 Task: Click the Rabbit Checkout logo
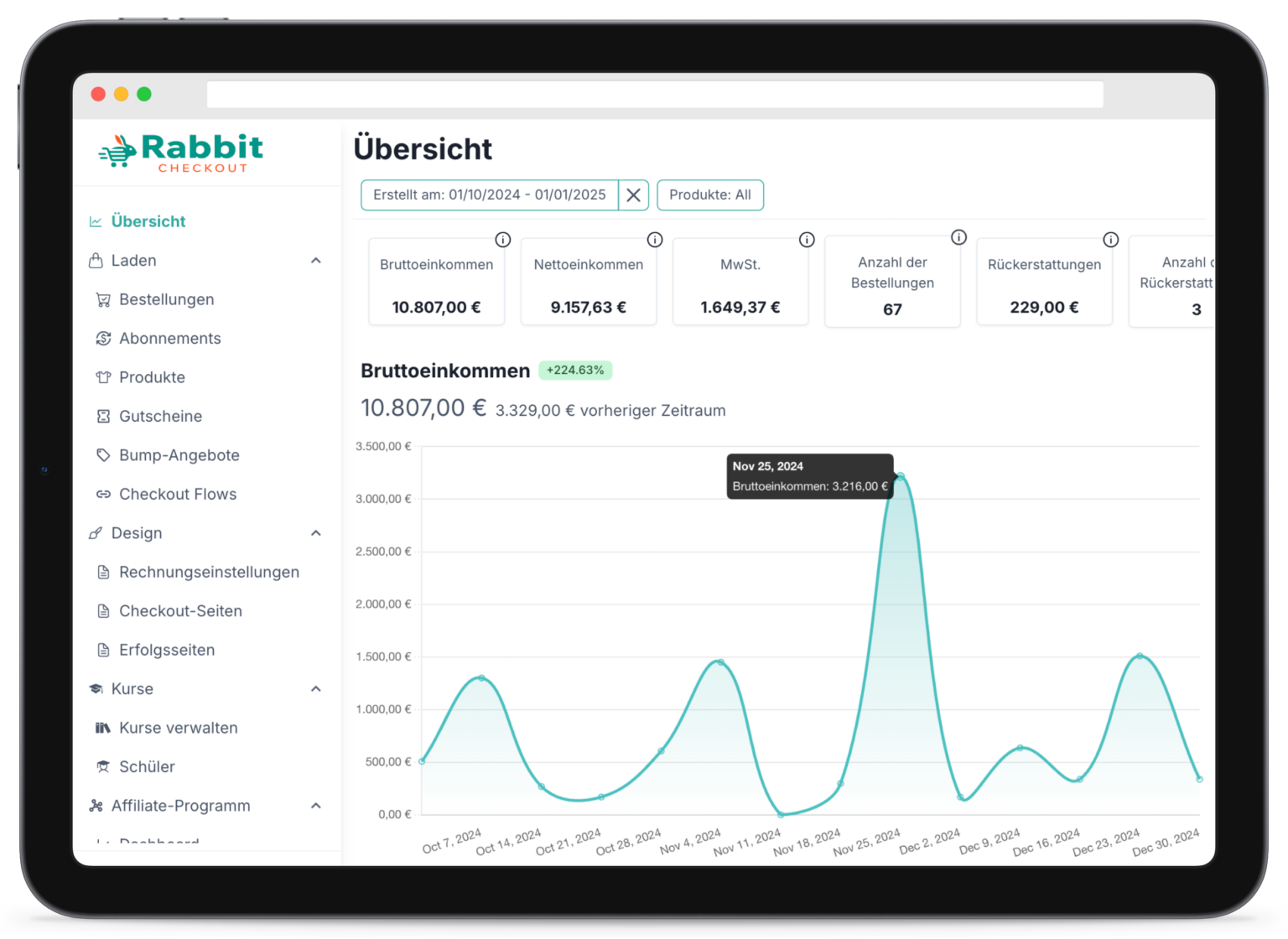pyautogui.click(x=181, y=153)
